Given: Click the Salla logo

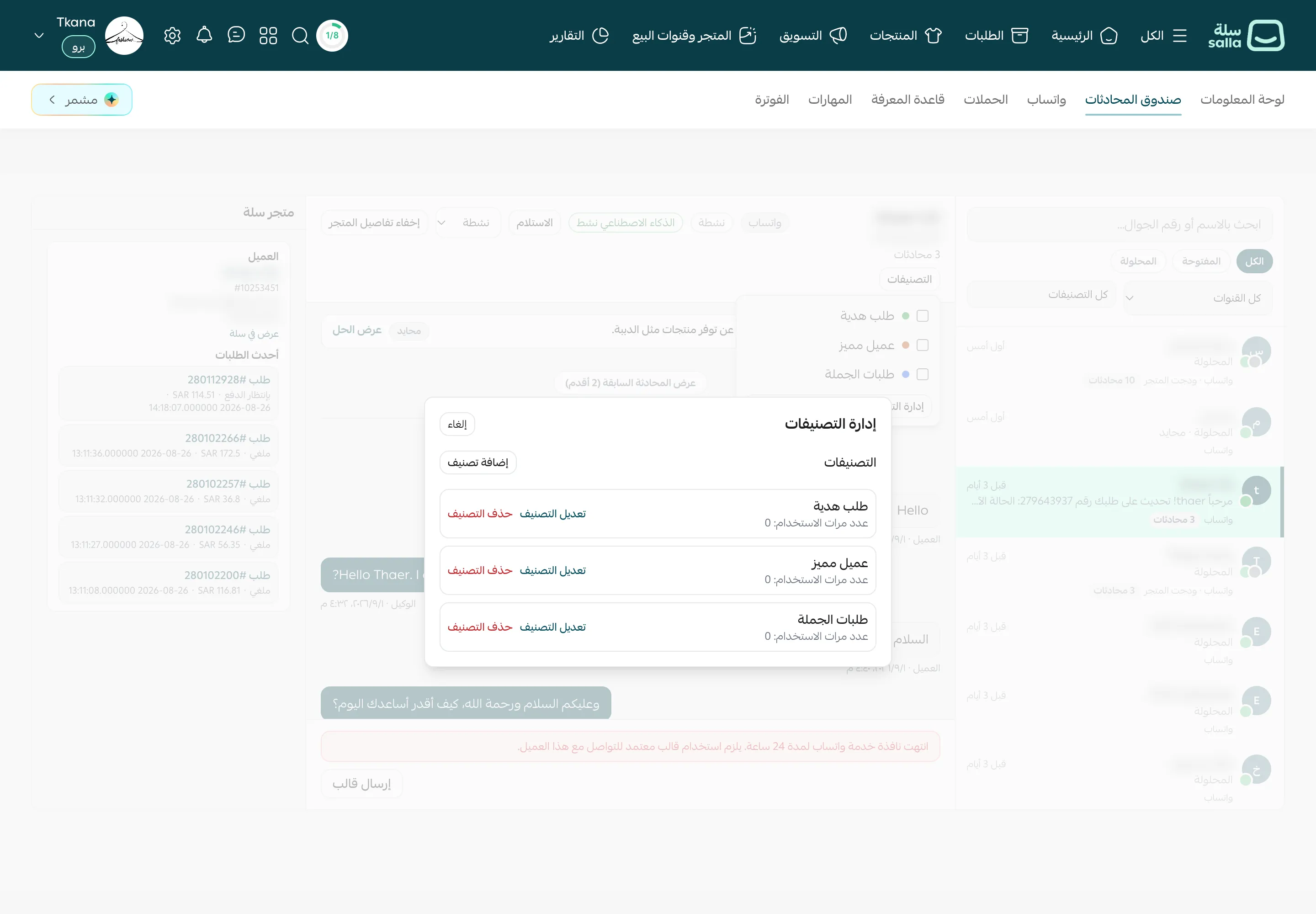Looking at the screenshot, I should (x=1246, y=36).
